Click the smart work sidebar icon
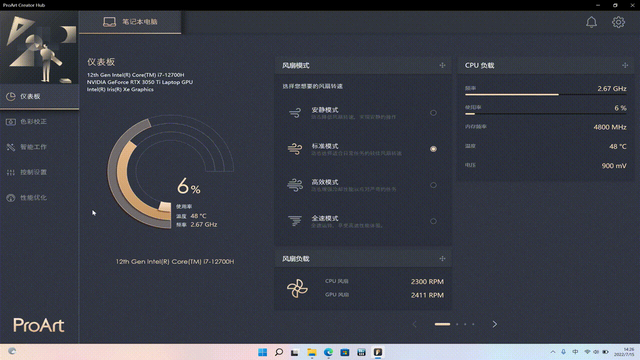640x360 pixels. pos(11,147)
